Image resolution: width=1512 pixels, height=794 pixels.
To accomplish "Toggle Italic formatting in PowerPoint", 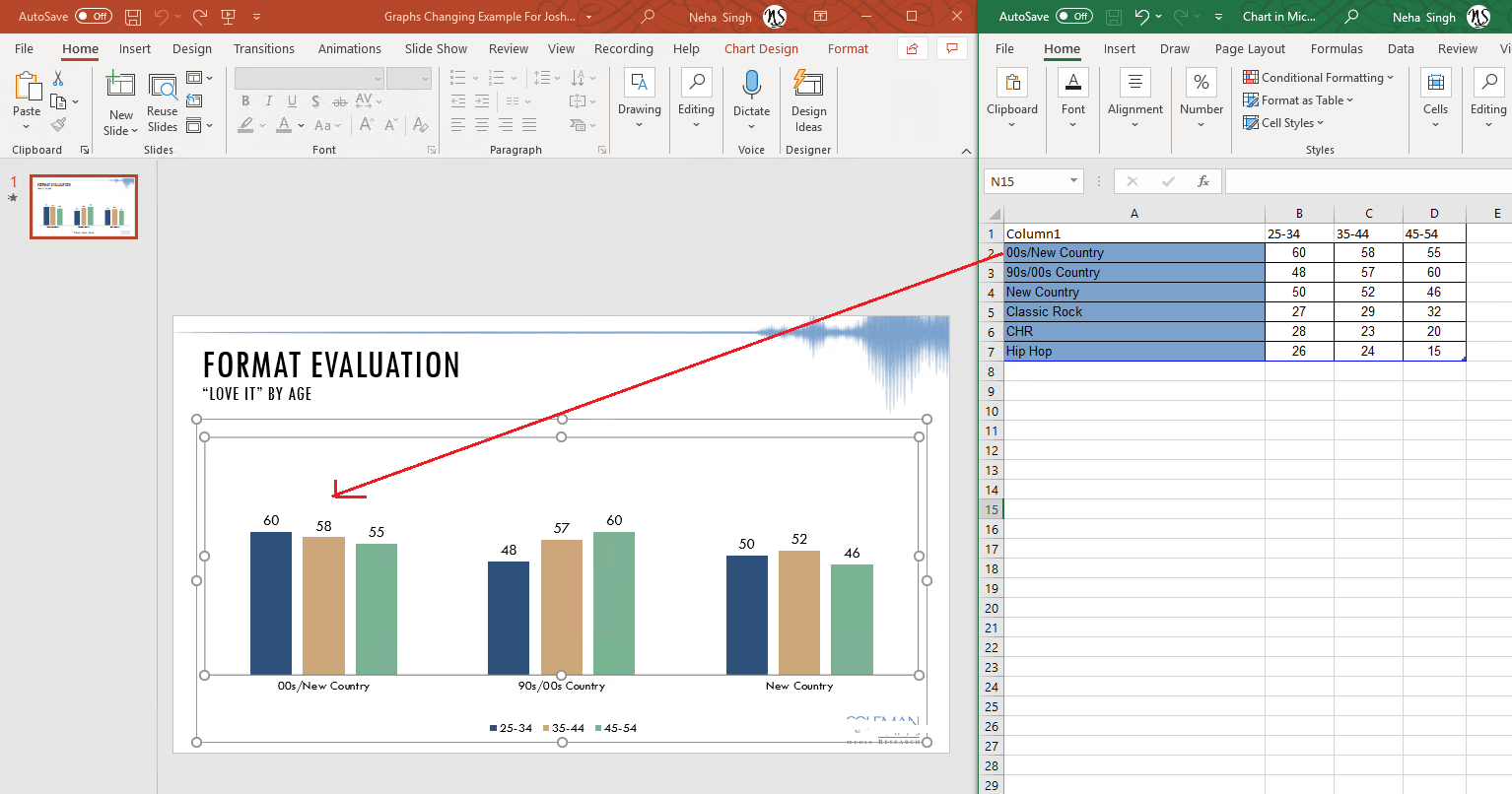I will 269,100.
